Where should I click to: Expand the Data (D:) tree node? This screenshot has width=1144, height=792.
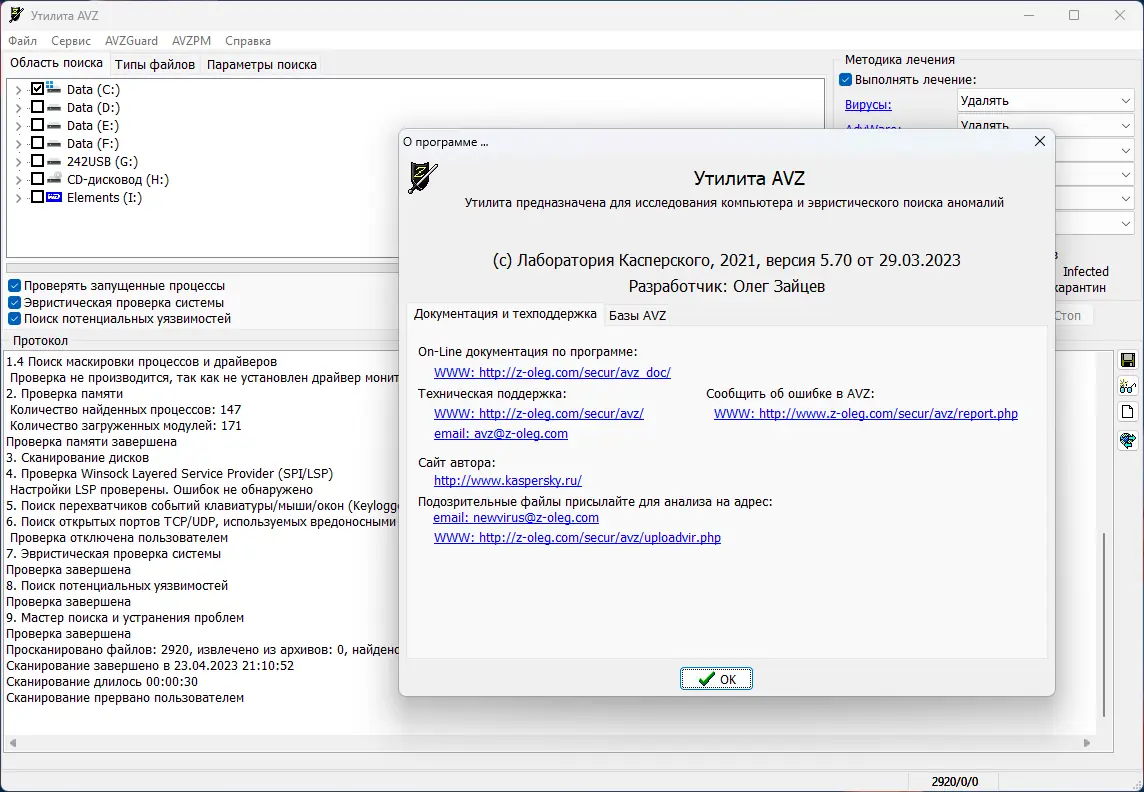[x=18, y=108]
